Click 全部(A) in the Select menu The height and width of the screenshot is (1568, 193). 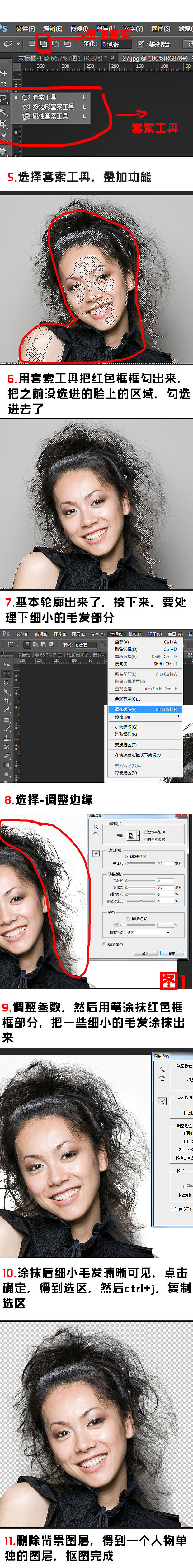click(146, 642)
